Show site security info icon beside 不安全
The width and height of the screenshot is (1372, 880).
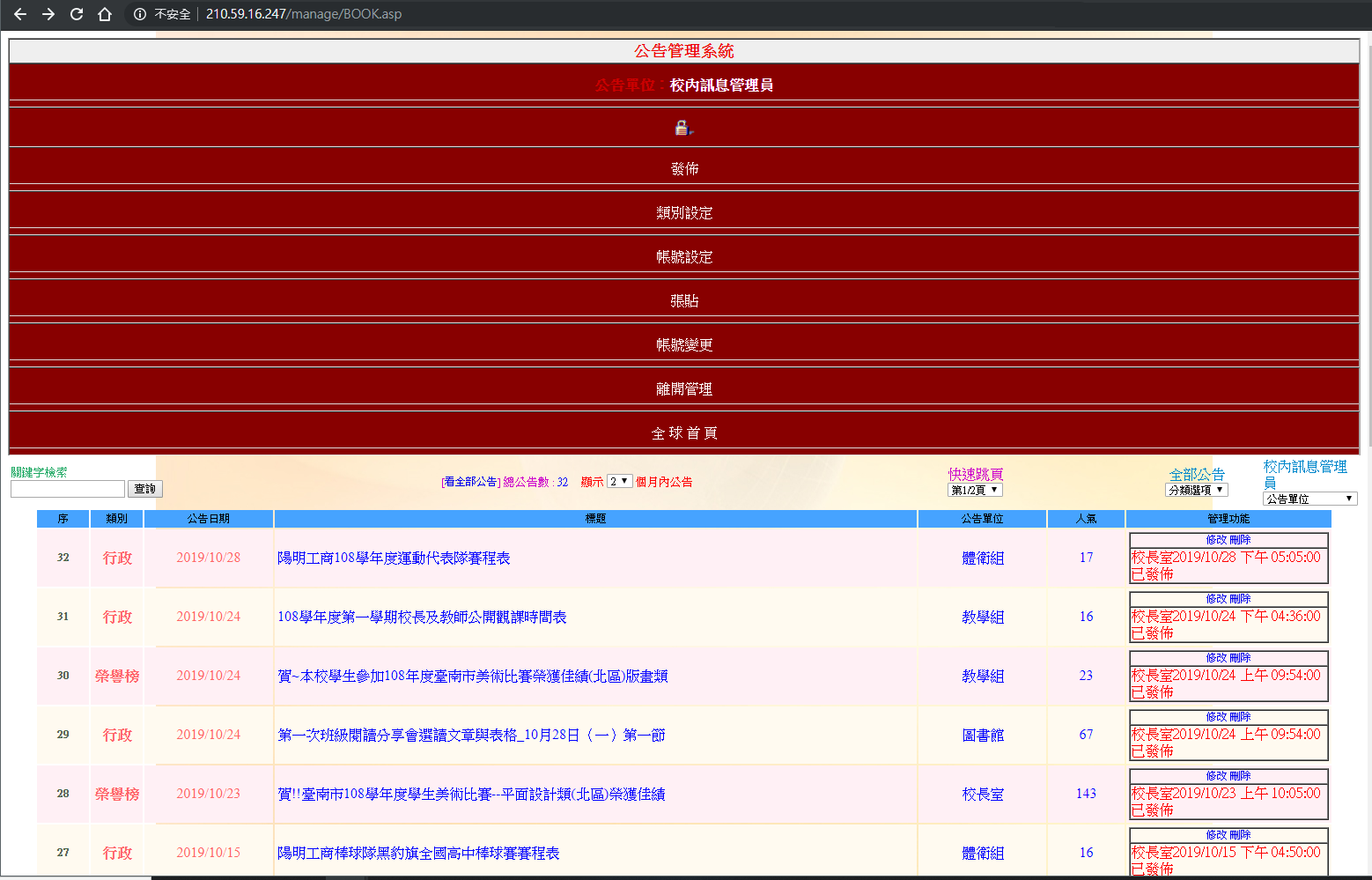click(139, 14)
